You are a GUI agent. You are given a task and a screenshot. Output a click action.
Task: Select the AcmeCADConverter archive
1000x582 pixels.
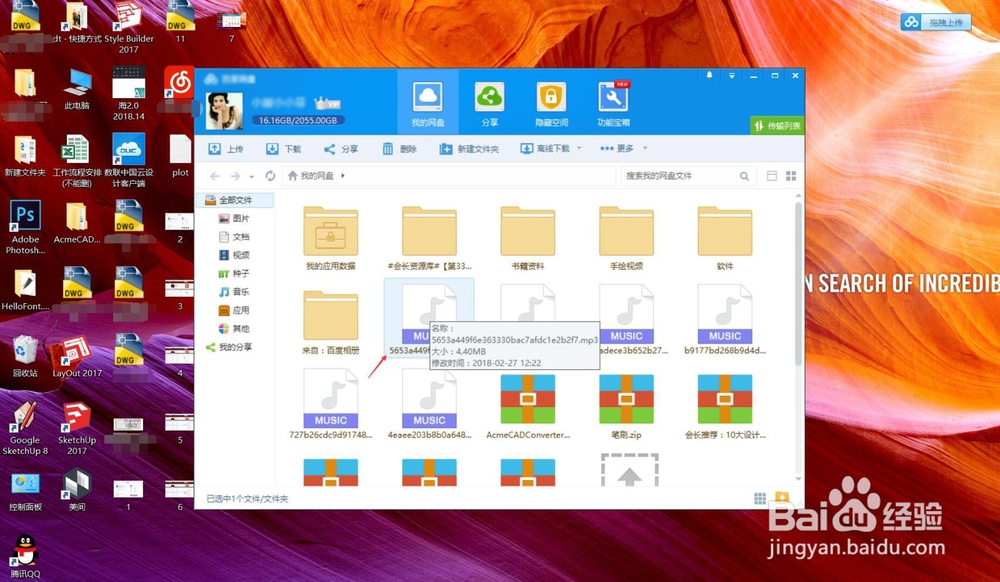tap(527, 407)
